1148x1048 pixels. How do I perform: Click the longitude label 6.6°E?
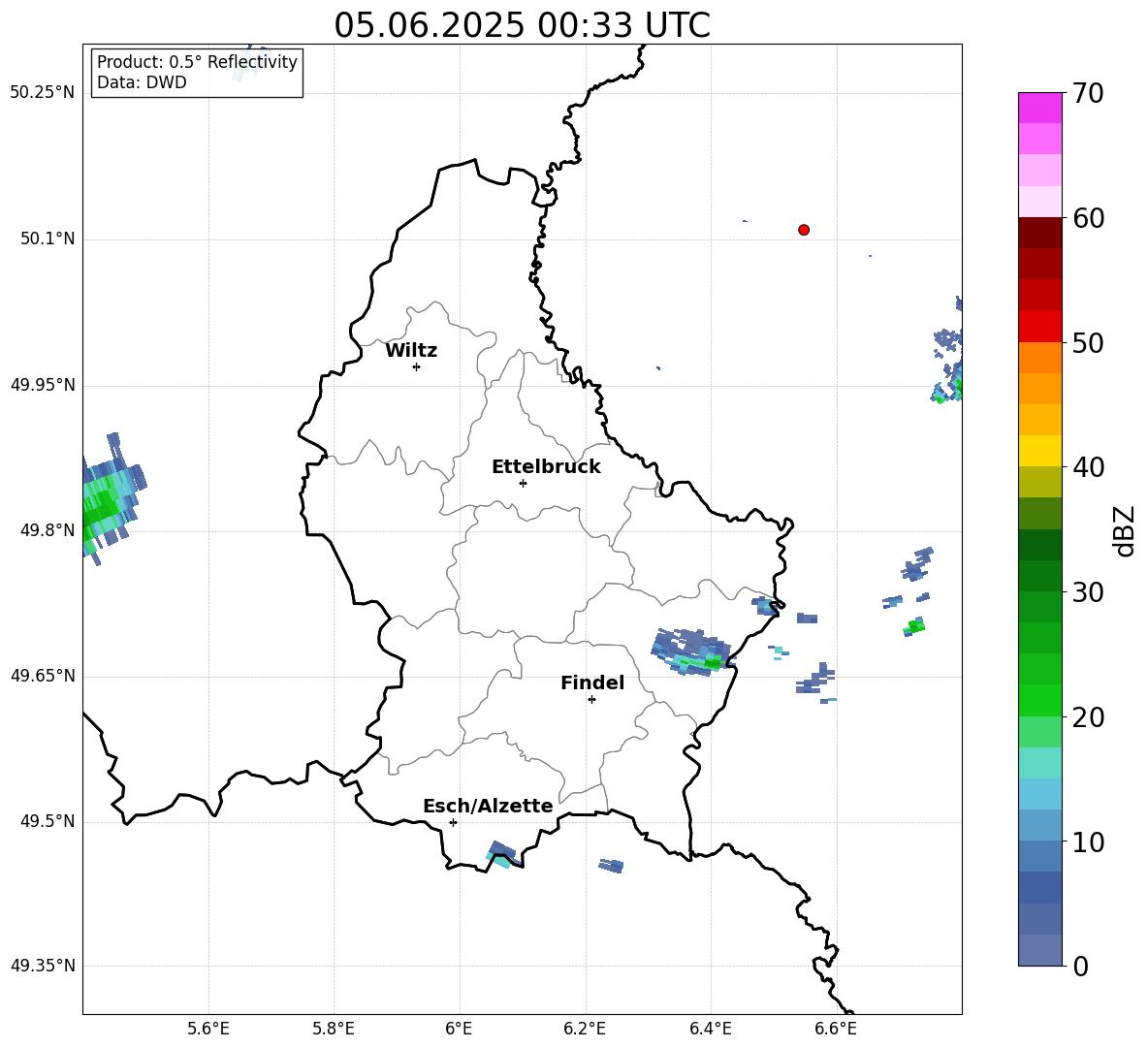click(836, 1029)
